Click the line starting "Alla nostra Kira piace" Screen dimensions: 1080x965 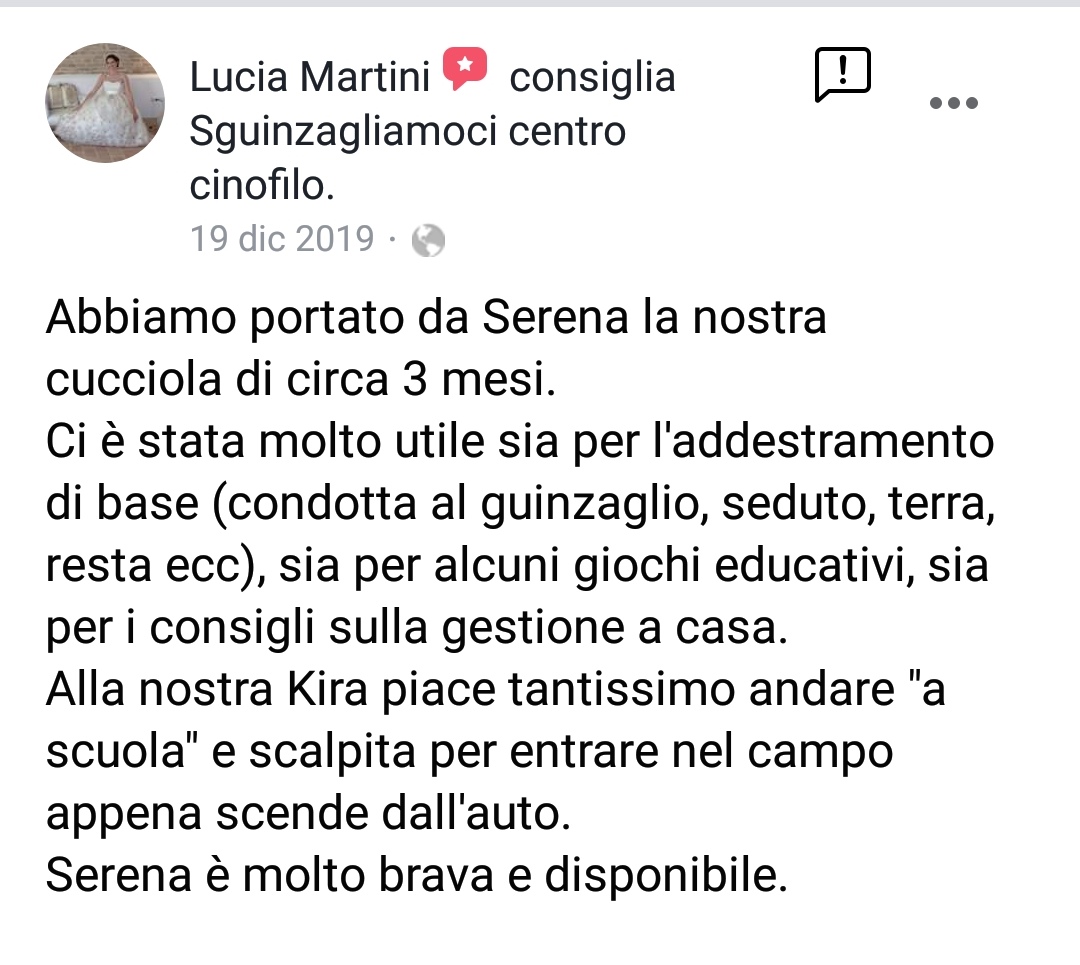[x=495, y=689]
